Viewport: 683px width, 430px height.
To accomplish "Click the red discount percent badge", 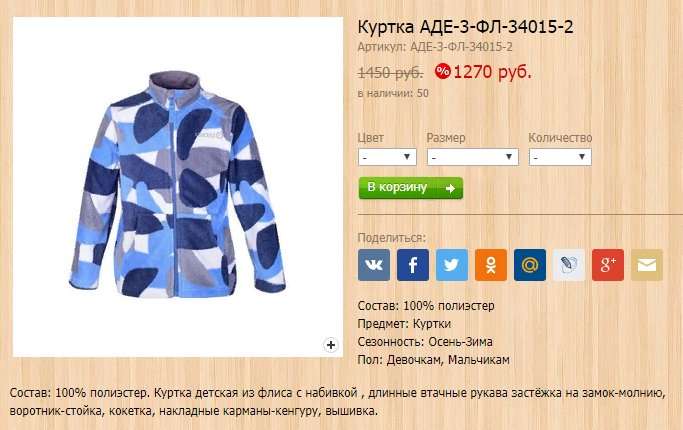I will pos(442,71).
